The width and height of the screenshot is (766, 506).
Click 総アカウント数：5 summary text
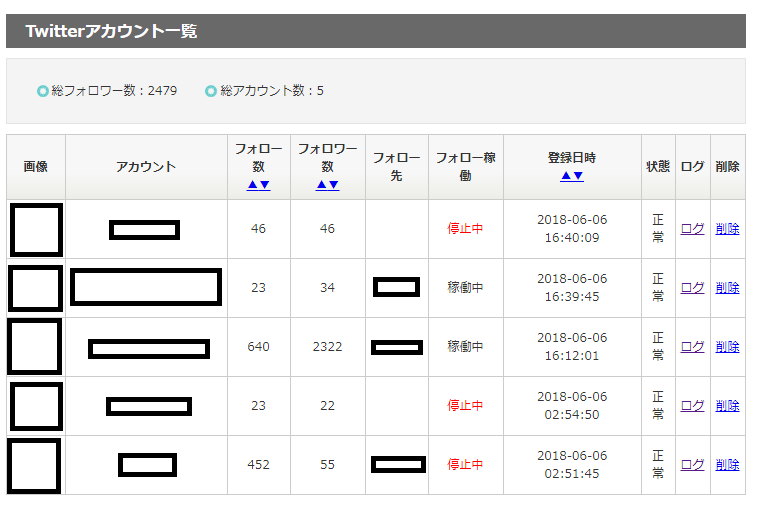pyautogui.click(x=272, y=91)
